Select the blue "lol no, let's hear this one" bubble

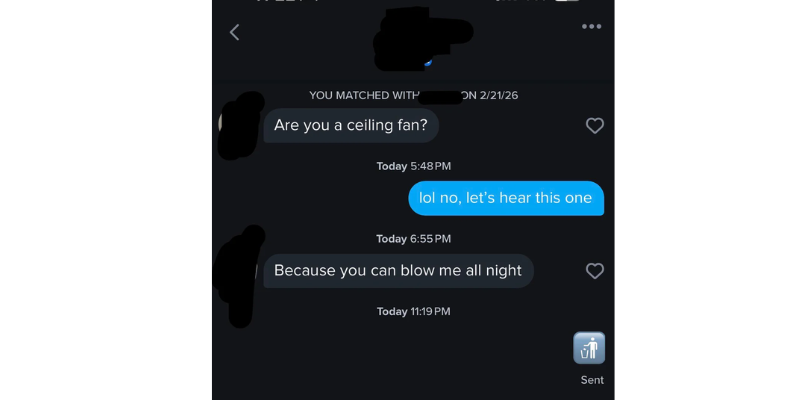(506, 198)
